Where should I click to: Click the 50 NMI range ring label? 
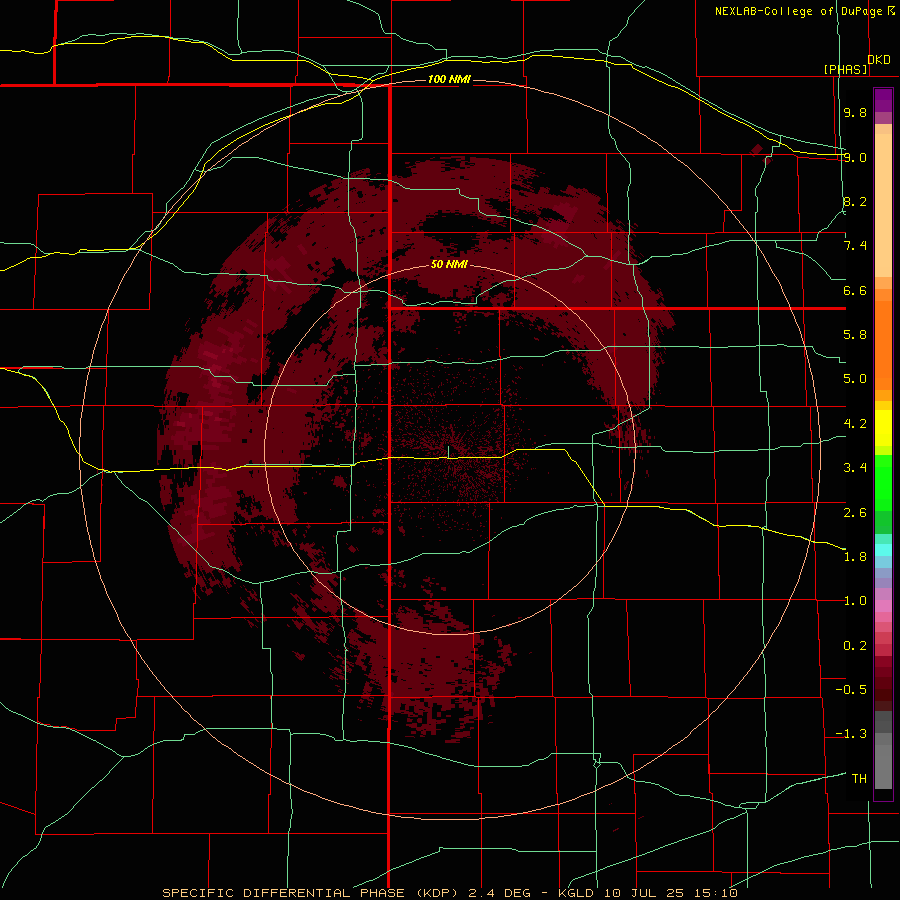click(x=449, y=264)
